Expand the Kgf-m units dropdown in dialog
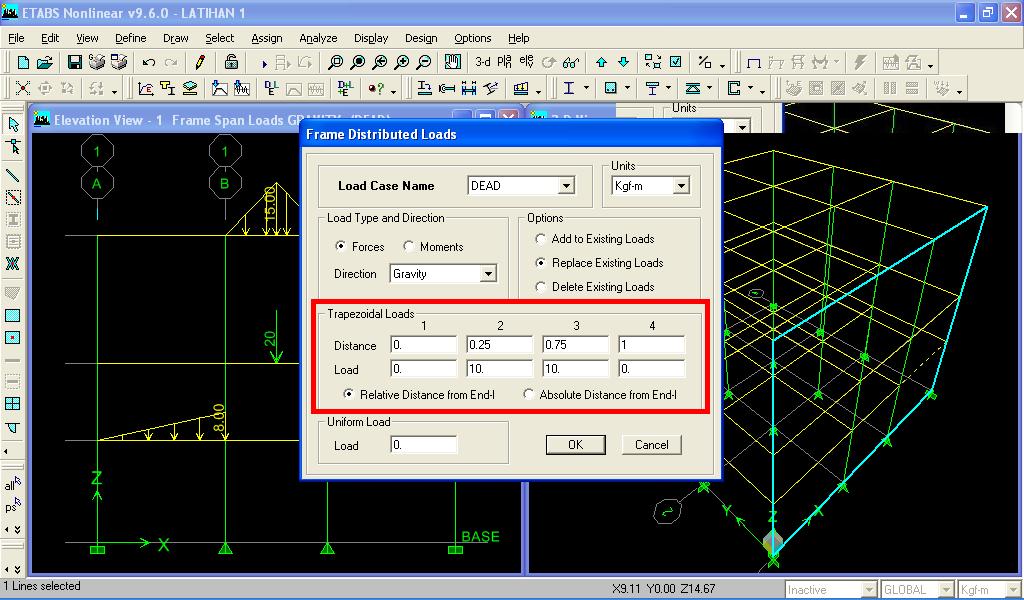 681,186
